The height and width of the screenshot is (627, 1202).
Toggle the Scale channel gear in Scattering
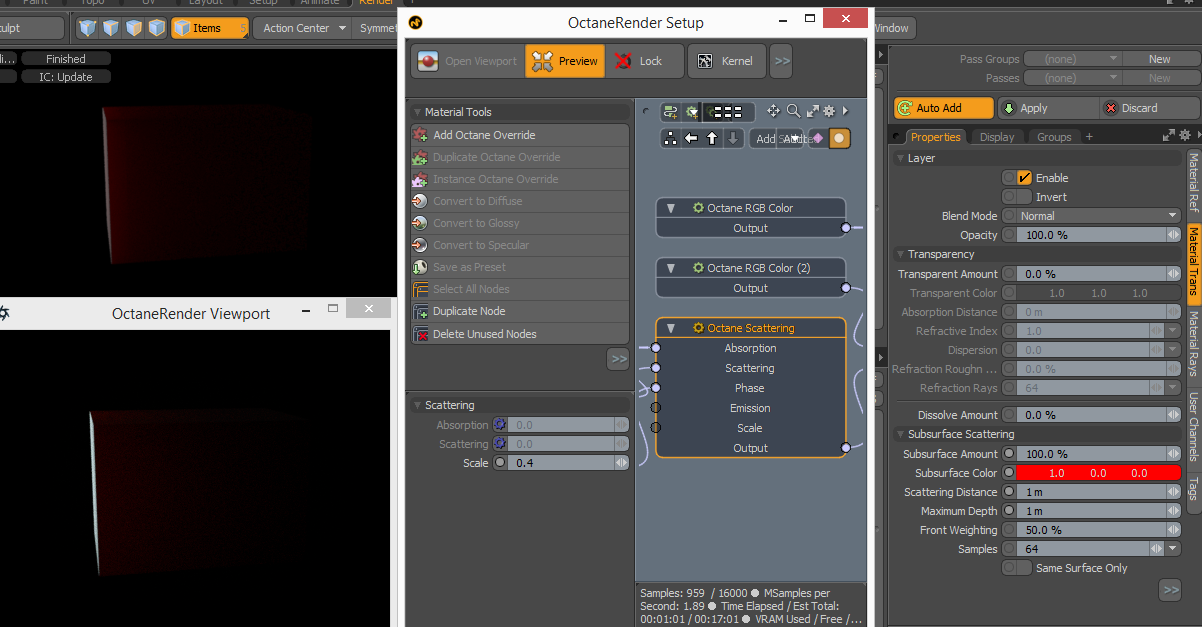point(500,462)
